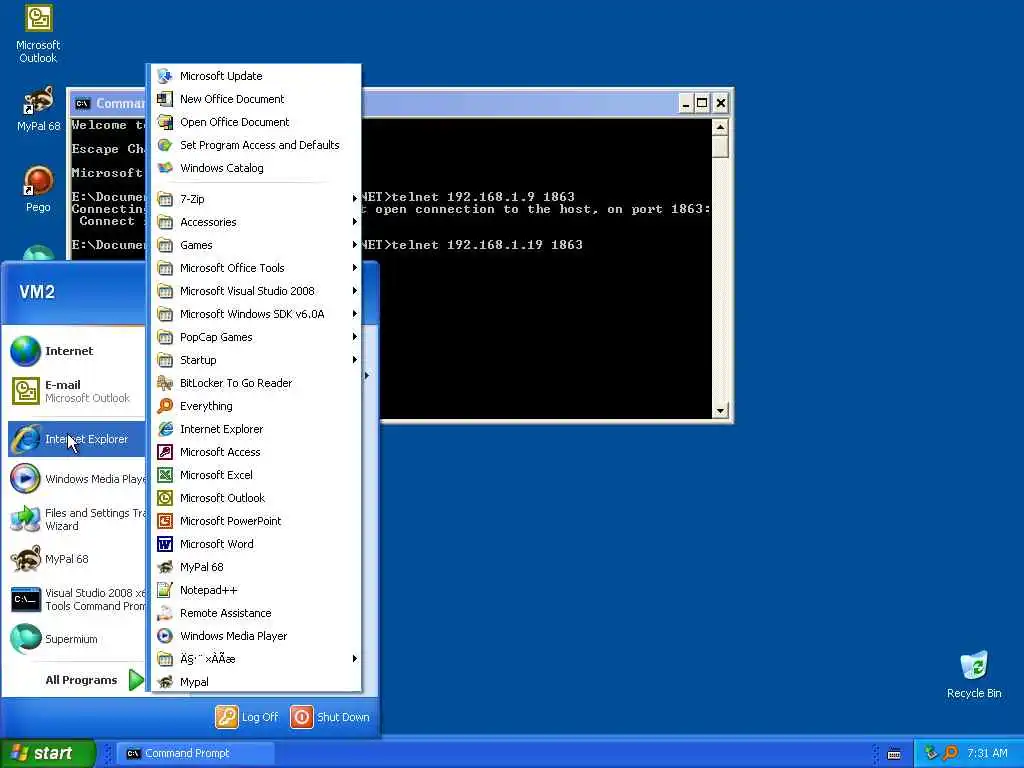Expand the PopCap Games folder
The width and height of the screenshot is (1024, 768).
256,337
